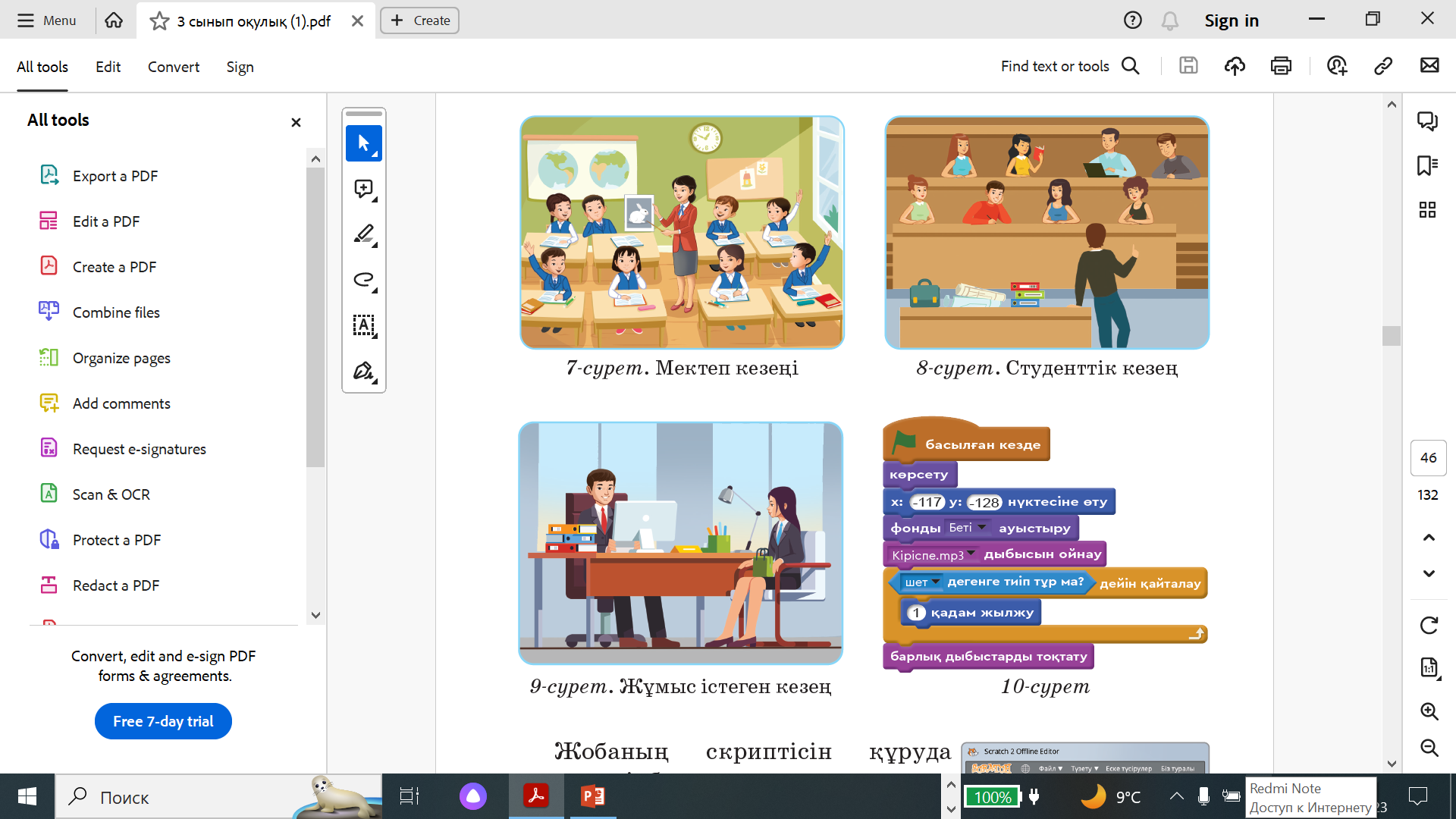The height and width of the screenshot is (819, 1456).
Task: Select the arrow selection tool
Action: click(x=364, y=143)
